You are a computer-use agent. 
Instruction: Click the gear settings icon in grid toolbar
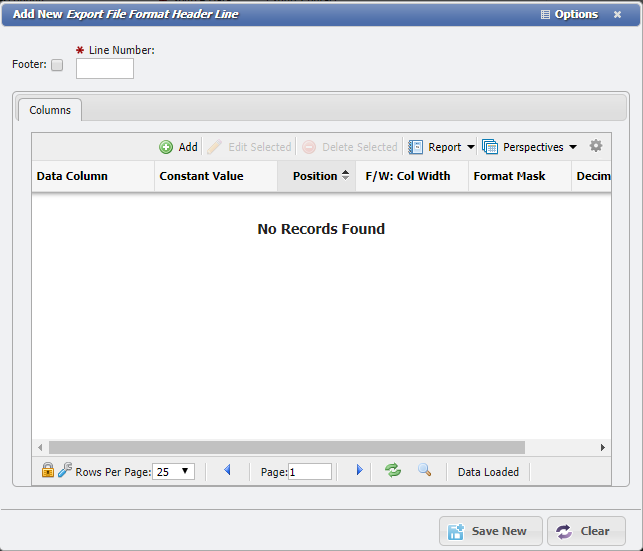(596, 146)
